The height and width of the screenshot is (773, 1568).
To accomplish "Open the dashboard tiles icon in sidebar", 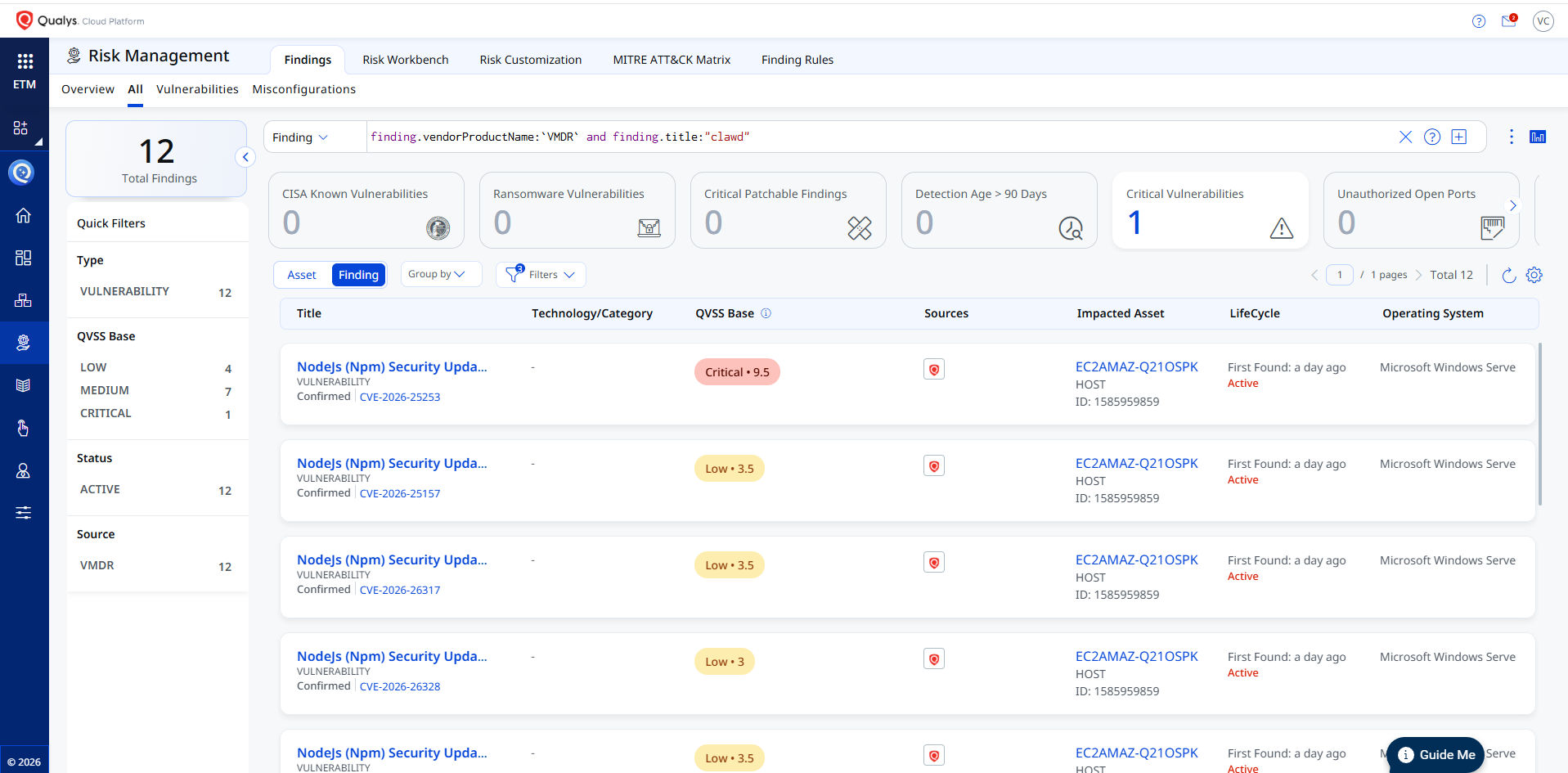I will (24, 258).
